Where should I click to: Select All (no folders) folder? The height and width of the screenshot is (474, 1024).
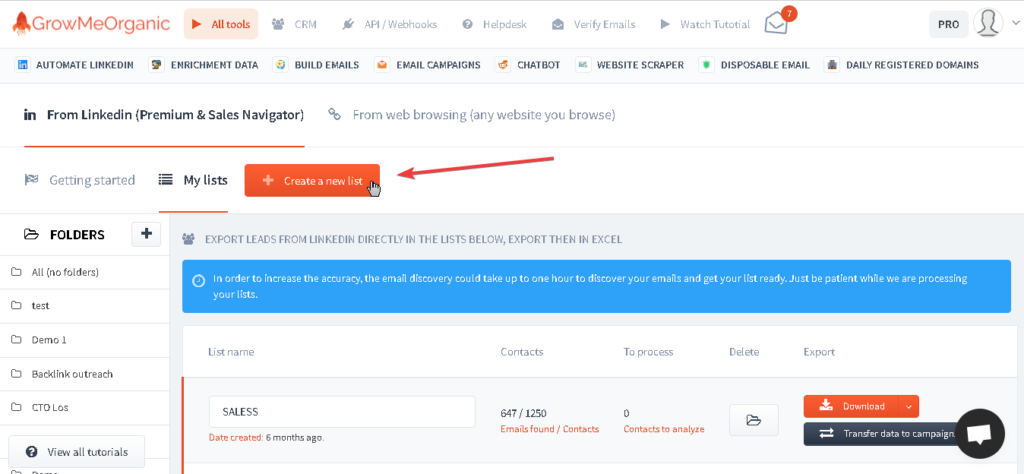(84, 272)
